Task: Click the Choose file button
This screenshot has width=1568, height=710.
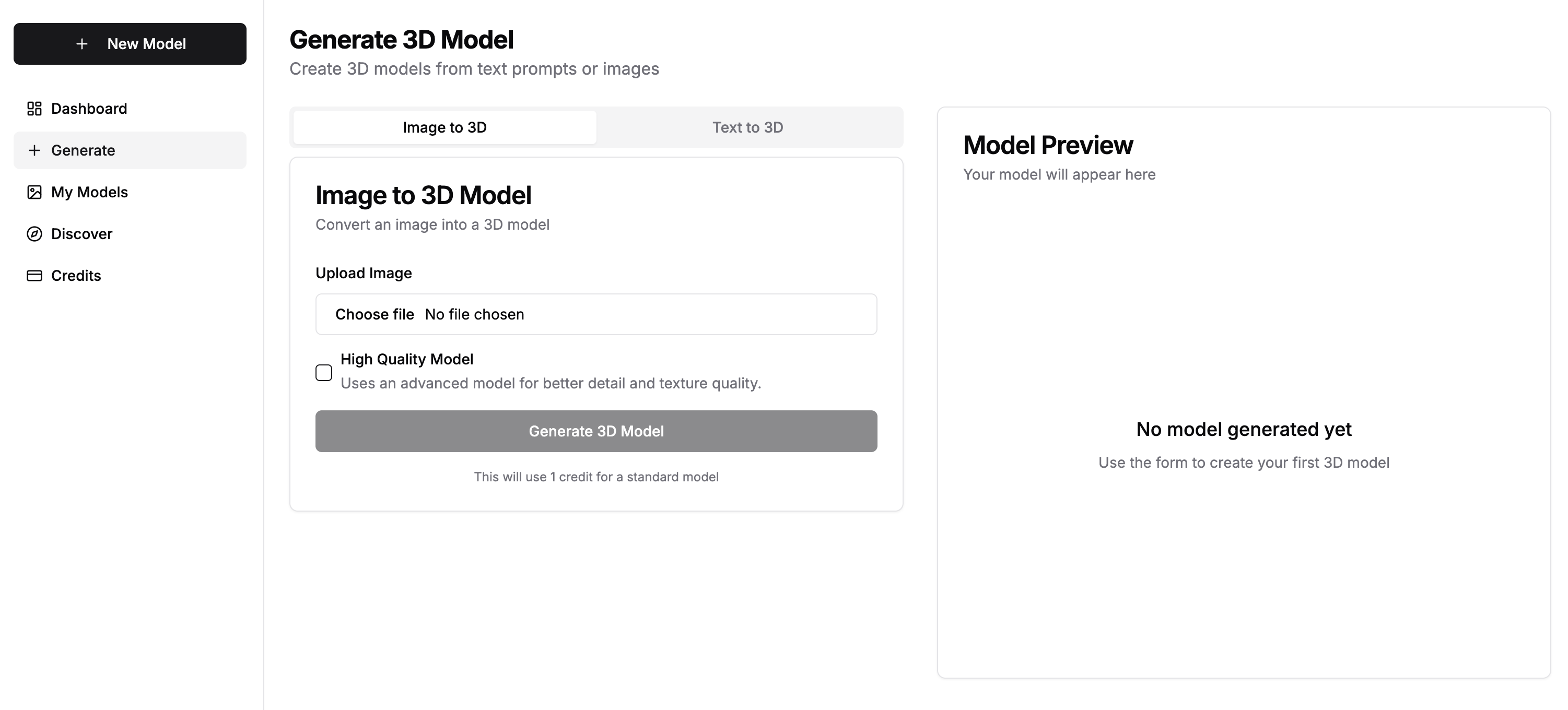Action: (375, 314)
